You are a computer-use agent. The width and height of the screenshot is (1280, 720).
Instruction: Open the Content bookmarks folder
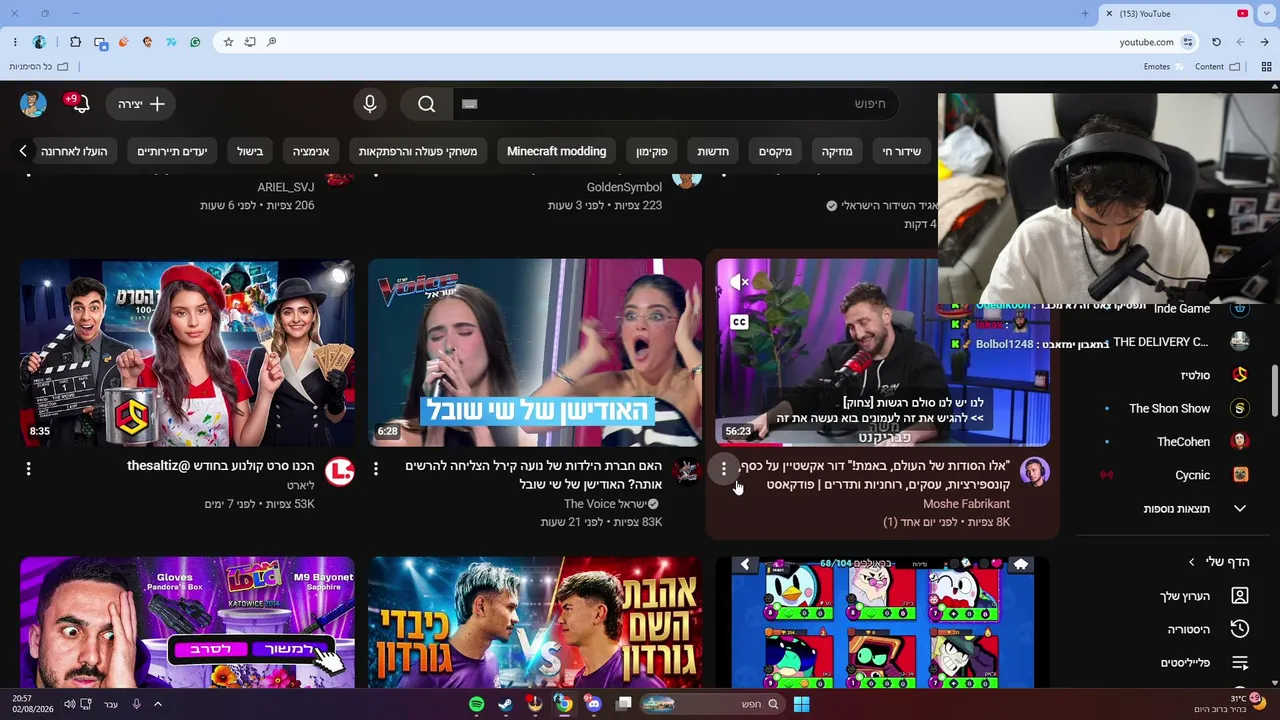coord(1217,67)
